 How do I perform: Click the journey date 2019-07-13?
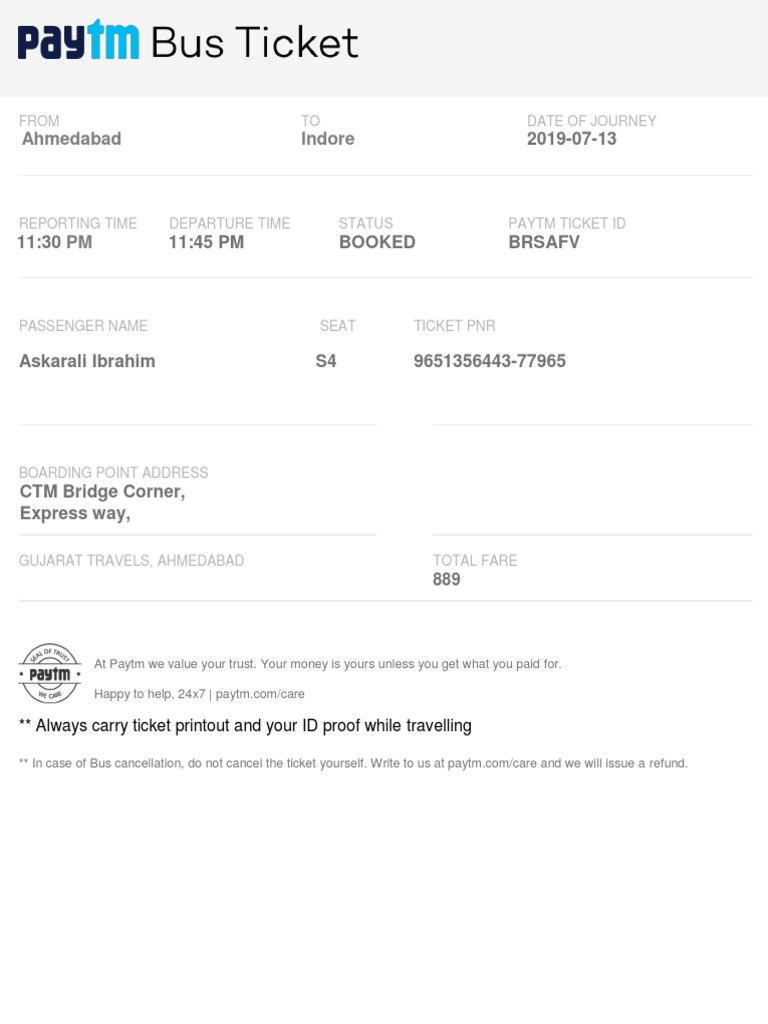(572, 139)
